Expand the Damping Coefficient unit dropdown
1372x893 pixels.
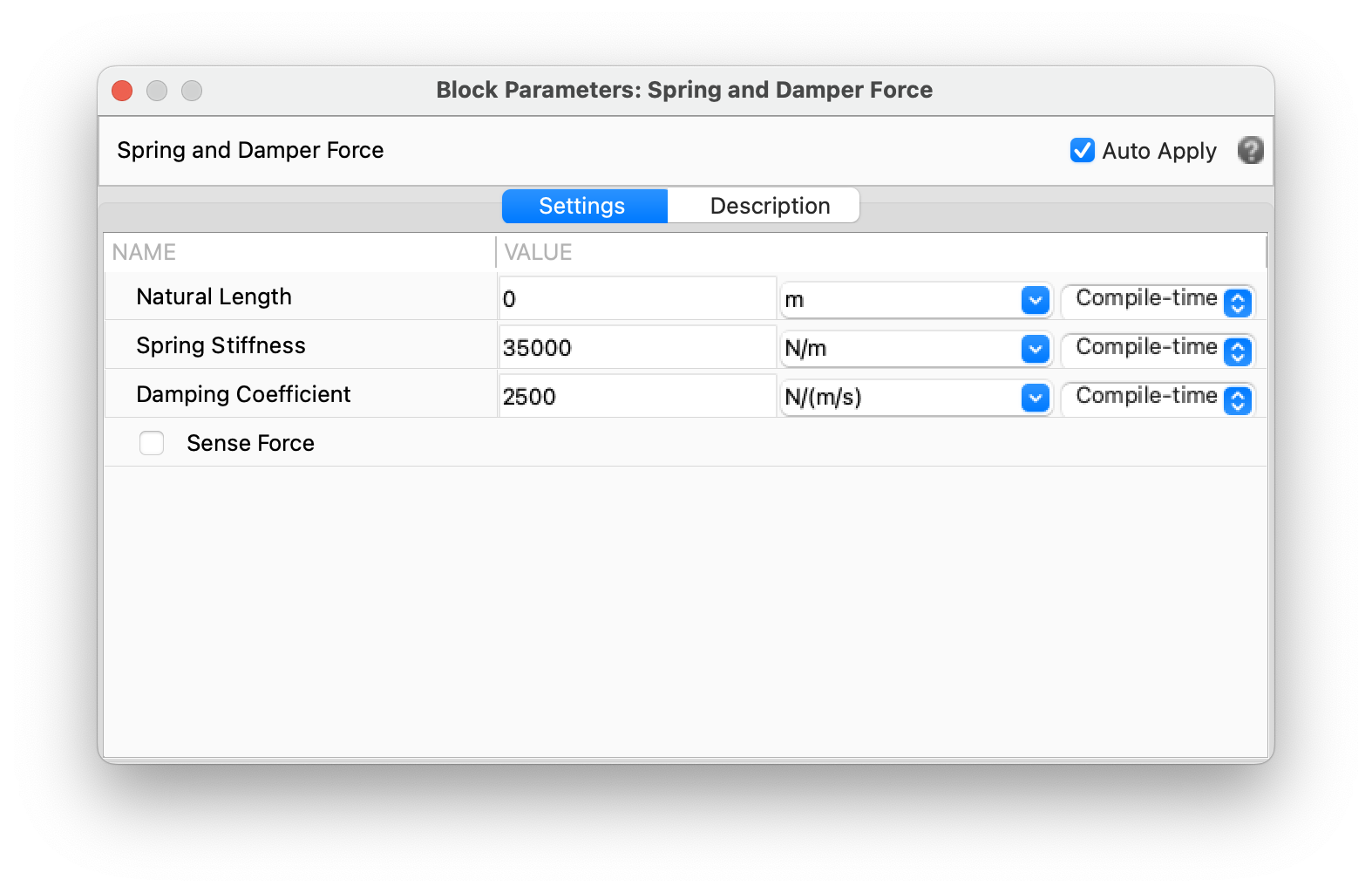[x=1035, y=398]
